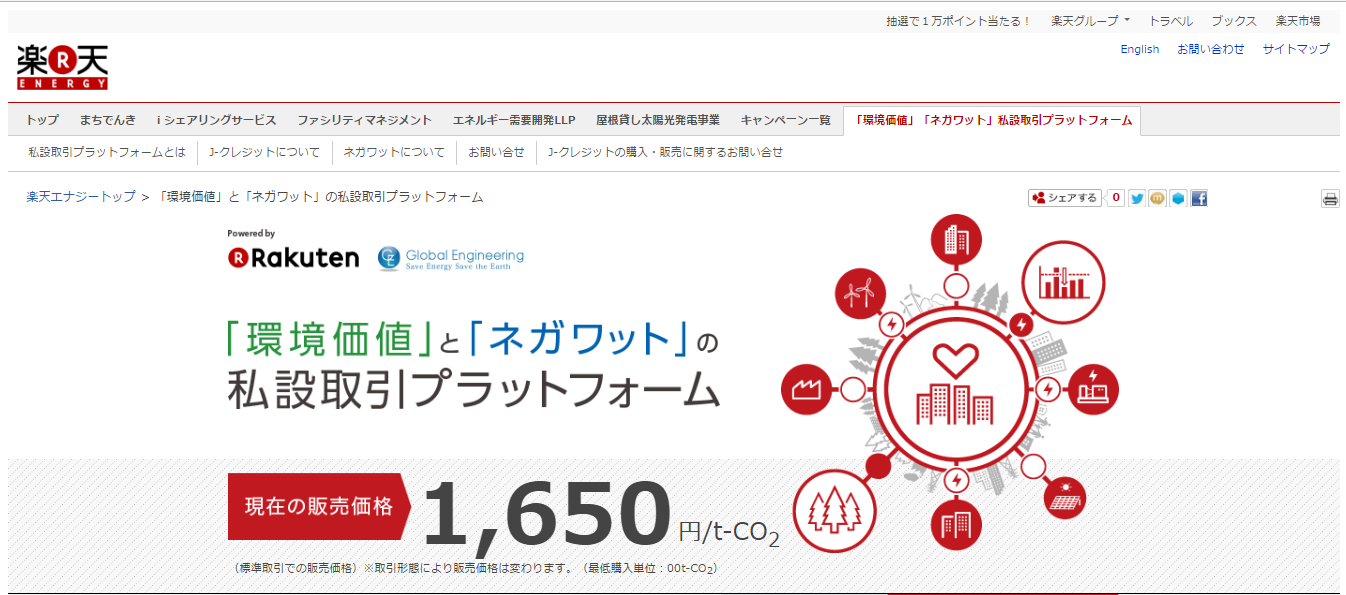Click the top office building icon in the diagram
This screenshot has width=1346, height=595.
(956, 241)
